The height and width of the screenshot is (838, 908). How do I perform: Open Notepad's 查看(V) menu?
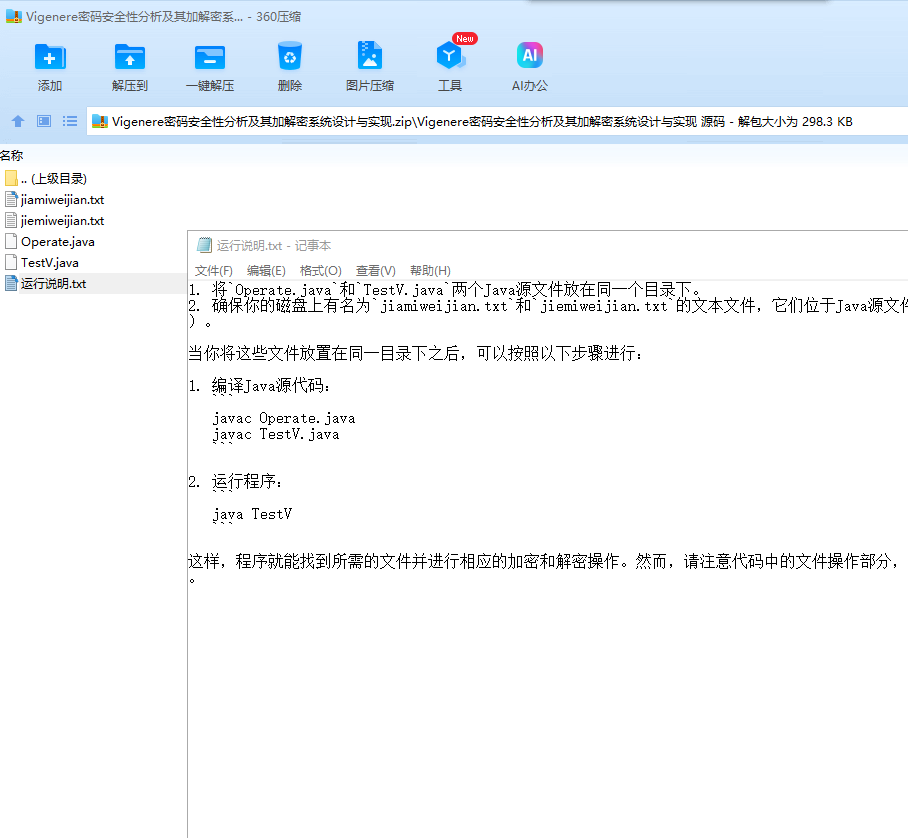point(375,270)
